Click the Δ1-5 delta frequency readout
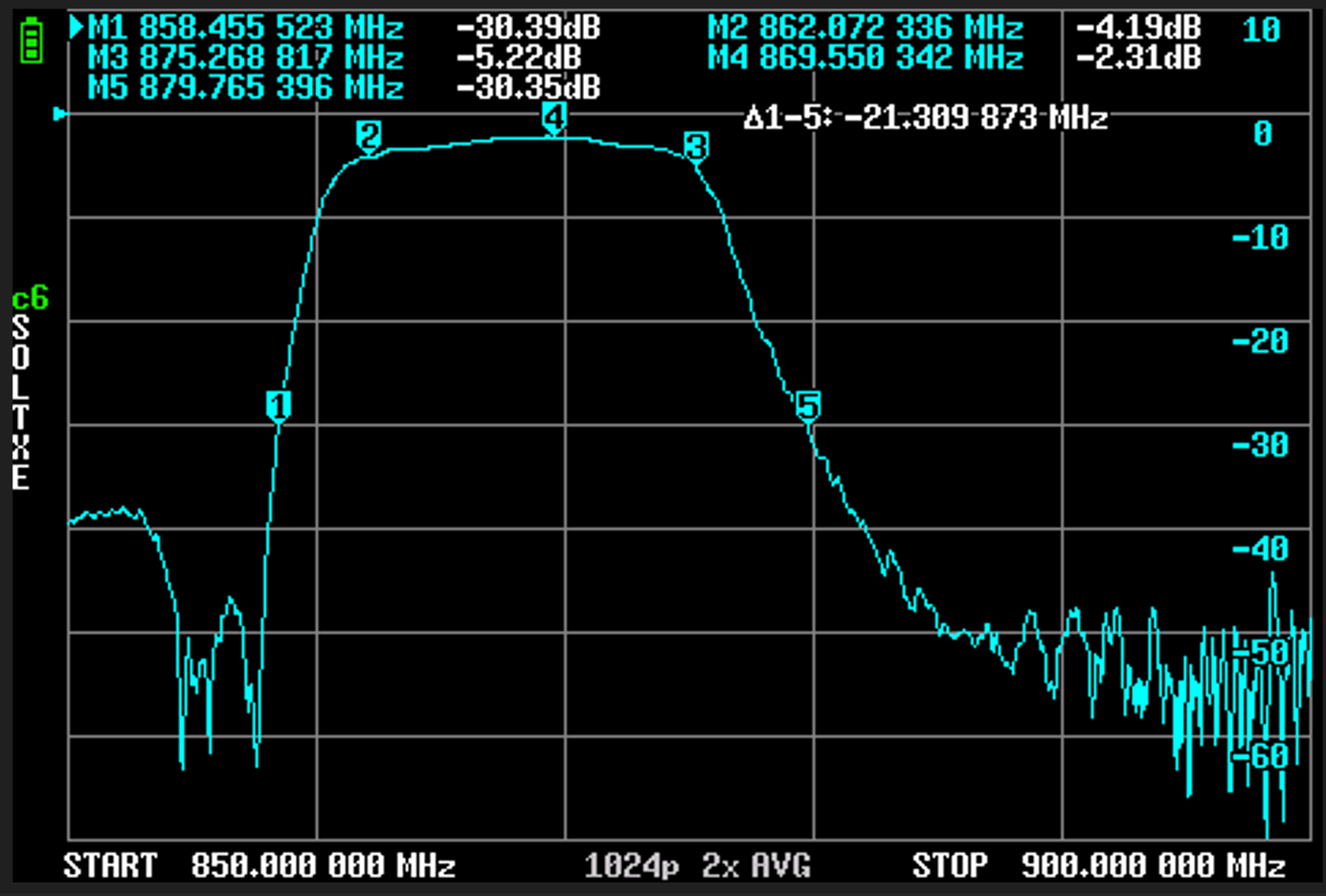The width and height of the screenshot is (1326, 896). click(925, 118)
